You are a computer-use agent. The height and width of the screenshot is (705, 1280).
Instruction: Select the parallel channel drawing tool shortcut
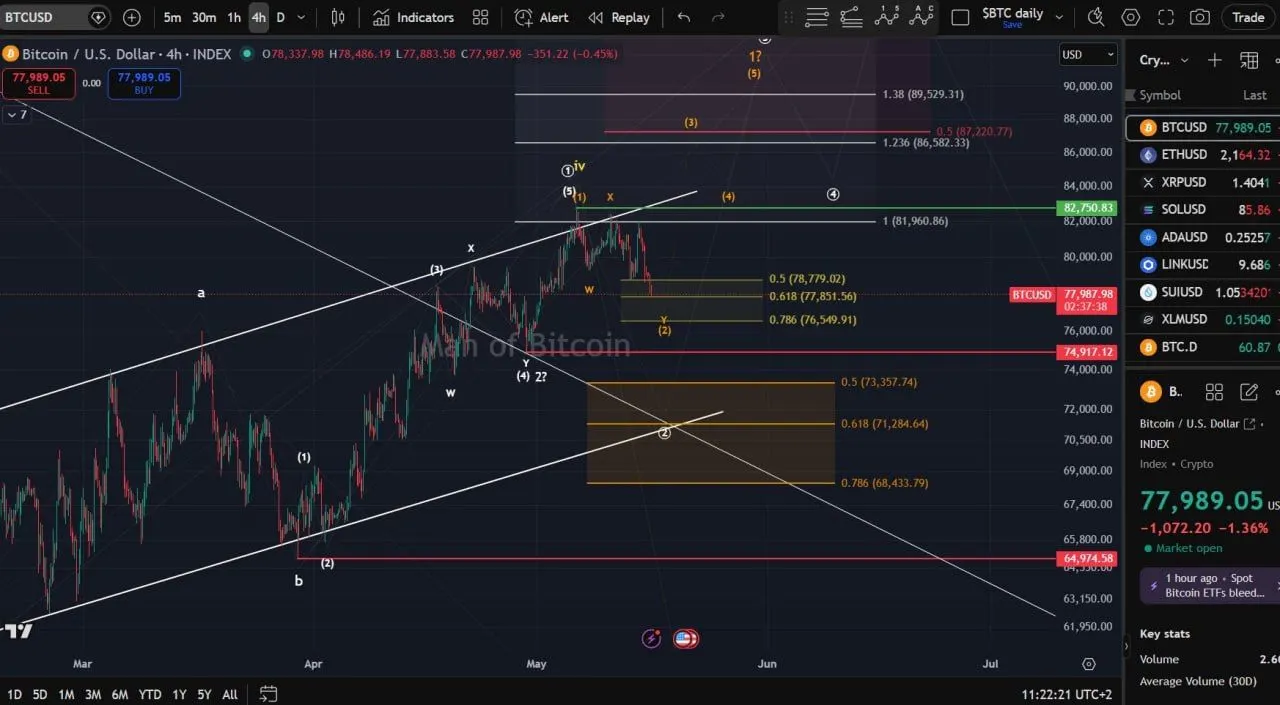coord(851,16)
